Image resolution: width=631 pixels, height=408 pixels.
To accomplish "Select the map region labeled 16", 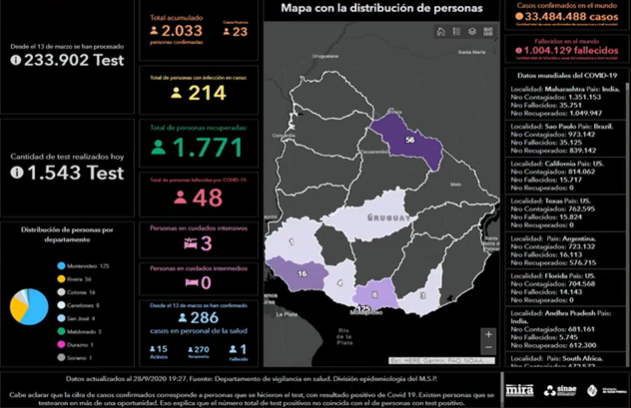I will (x=302, y=272).
